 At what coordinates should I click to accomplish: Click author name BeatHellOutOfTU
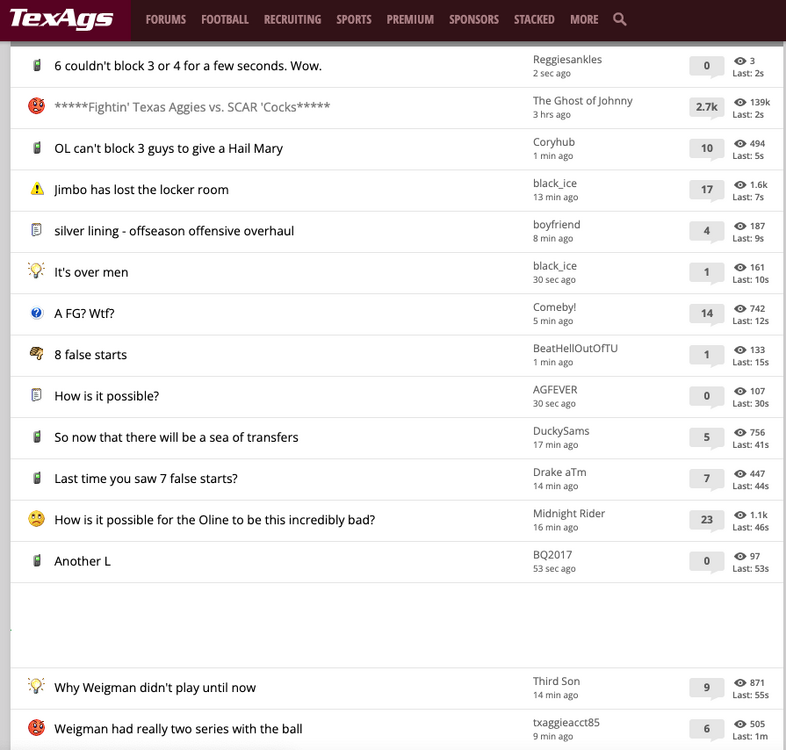tap(575, 348)
